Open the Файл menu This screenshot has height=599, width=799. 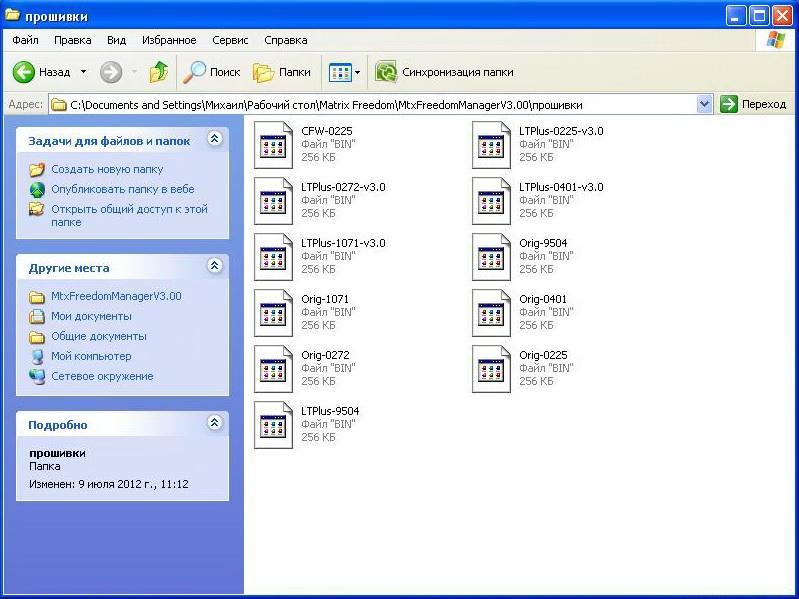click(x=25, y=40)
